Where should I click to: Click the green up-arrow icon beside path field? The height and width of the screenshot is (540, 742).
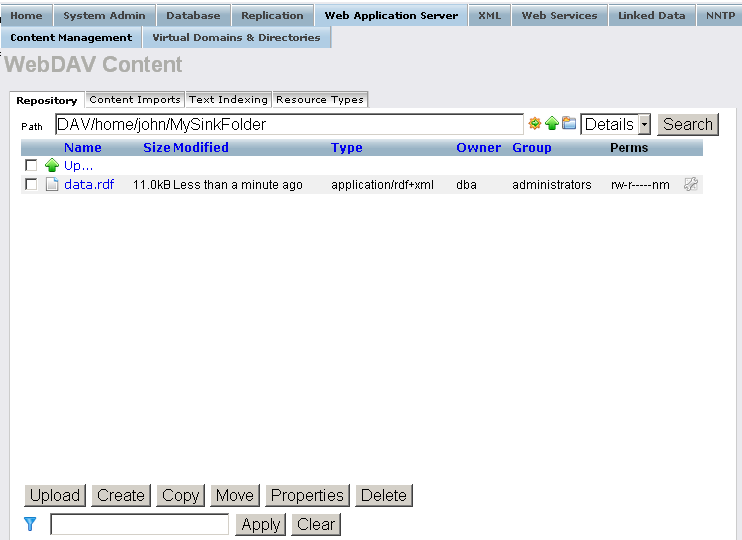coord(551,124)
